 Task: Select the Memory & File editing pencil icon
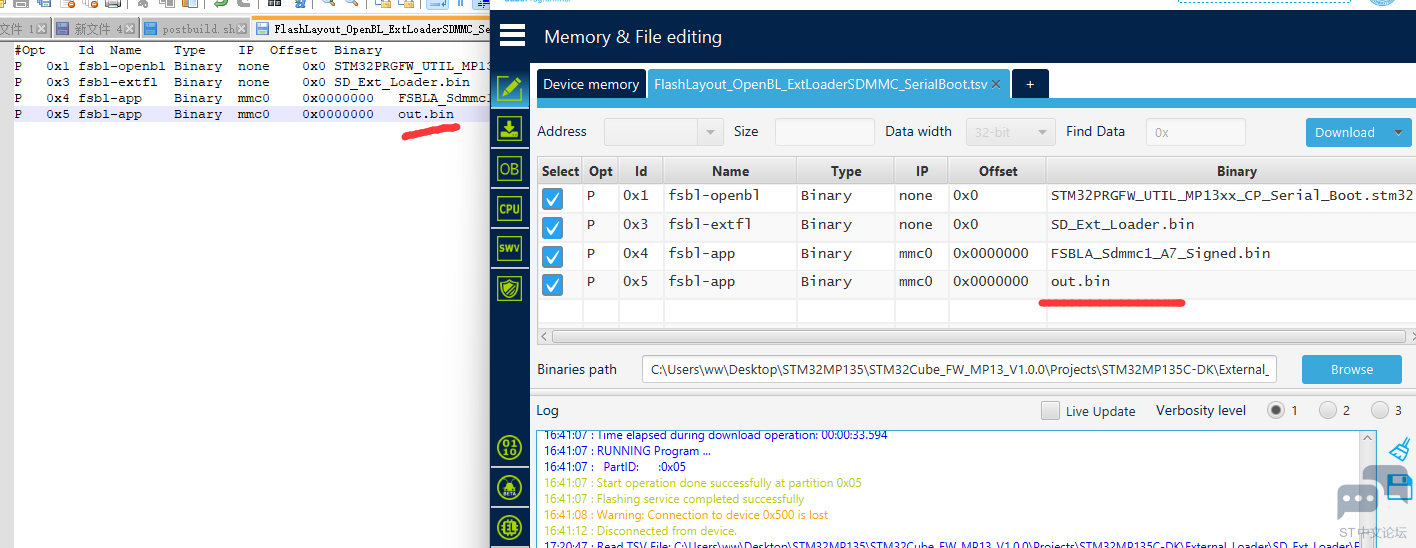pos(510,88)
